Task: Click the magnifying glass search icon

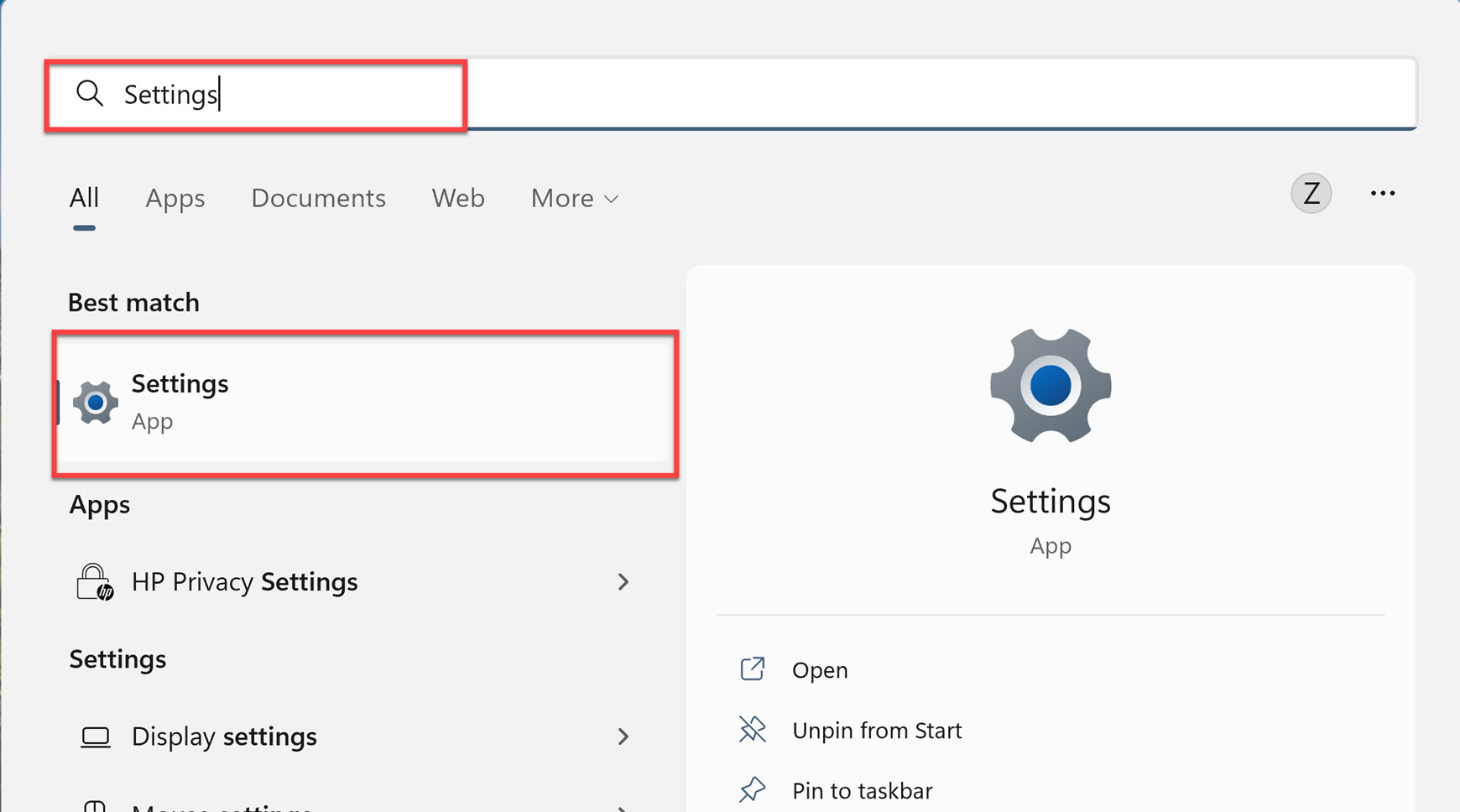Action: point(89,93)
